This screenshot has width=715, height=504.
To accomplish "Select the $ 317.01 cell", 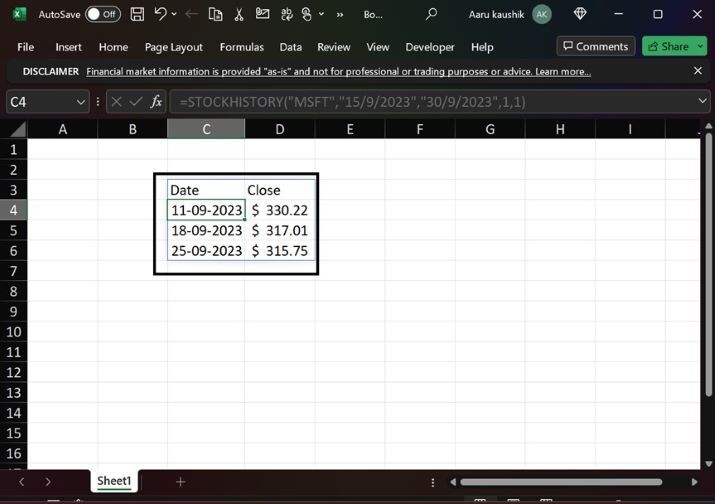I will pos(280,230).
